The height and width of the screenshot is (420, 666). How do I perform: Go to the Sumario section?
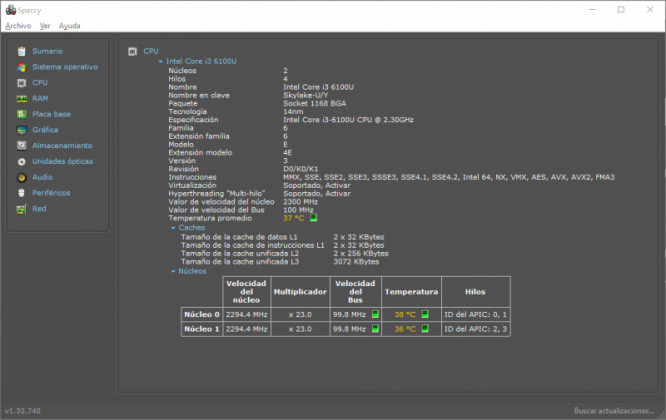pos(48,51)
